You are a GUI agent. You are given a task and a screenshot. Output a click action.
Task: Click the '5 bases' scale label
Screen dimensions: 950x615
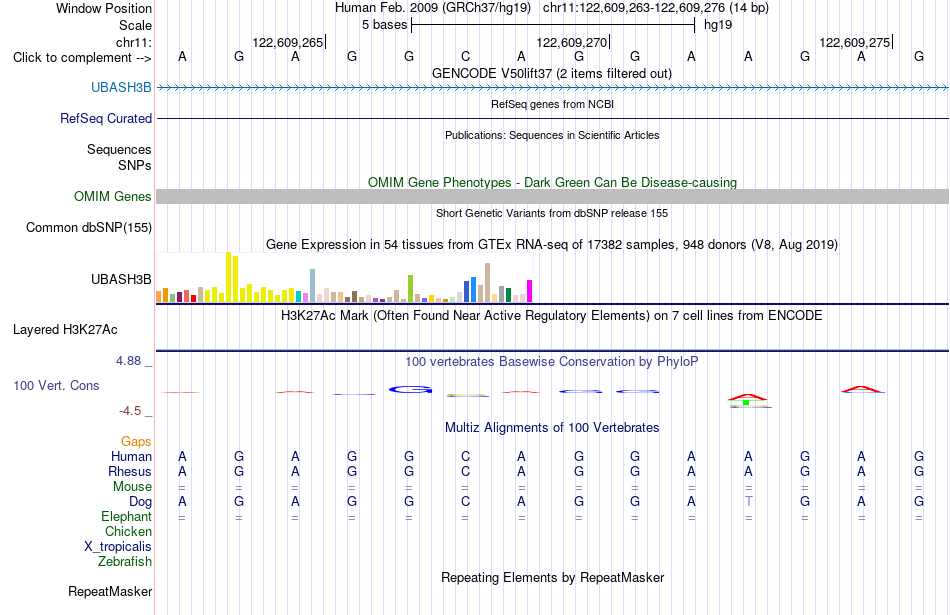[x=385, y=25]
